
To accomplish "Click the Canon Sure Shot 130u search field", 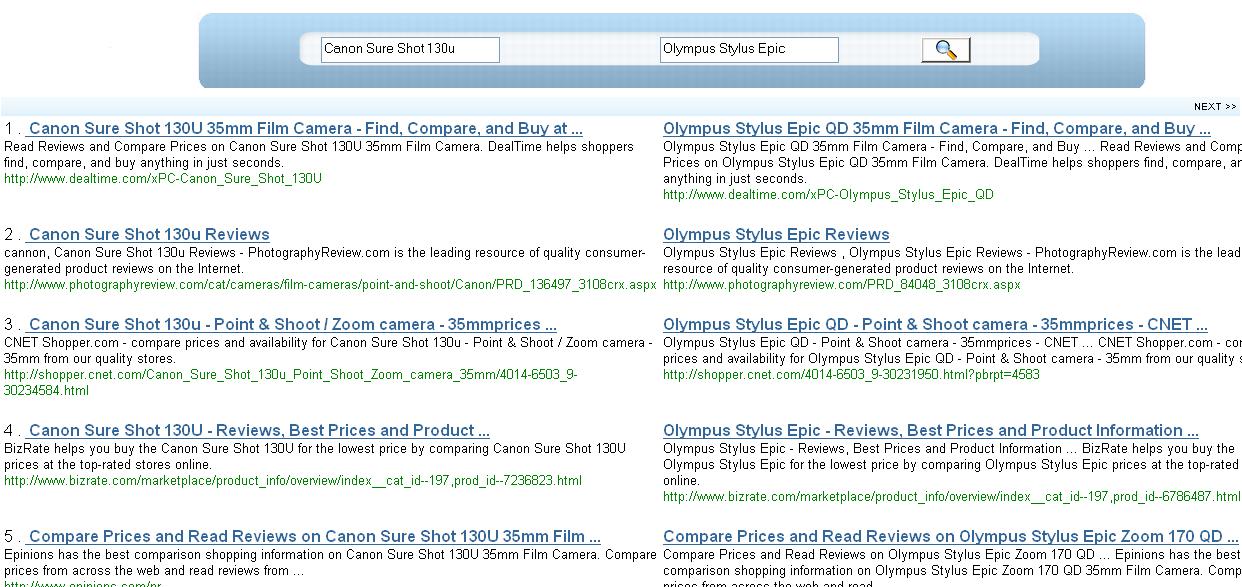I will pyautogui.click(x=409, y=49).
